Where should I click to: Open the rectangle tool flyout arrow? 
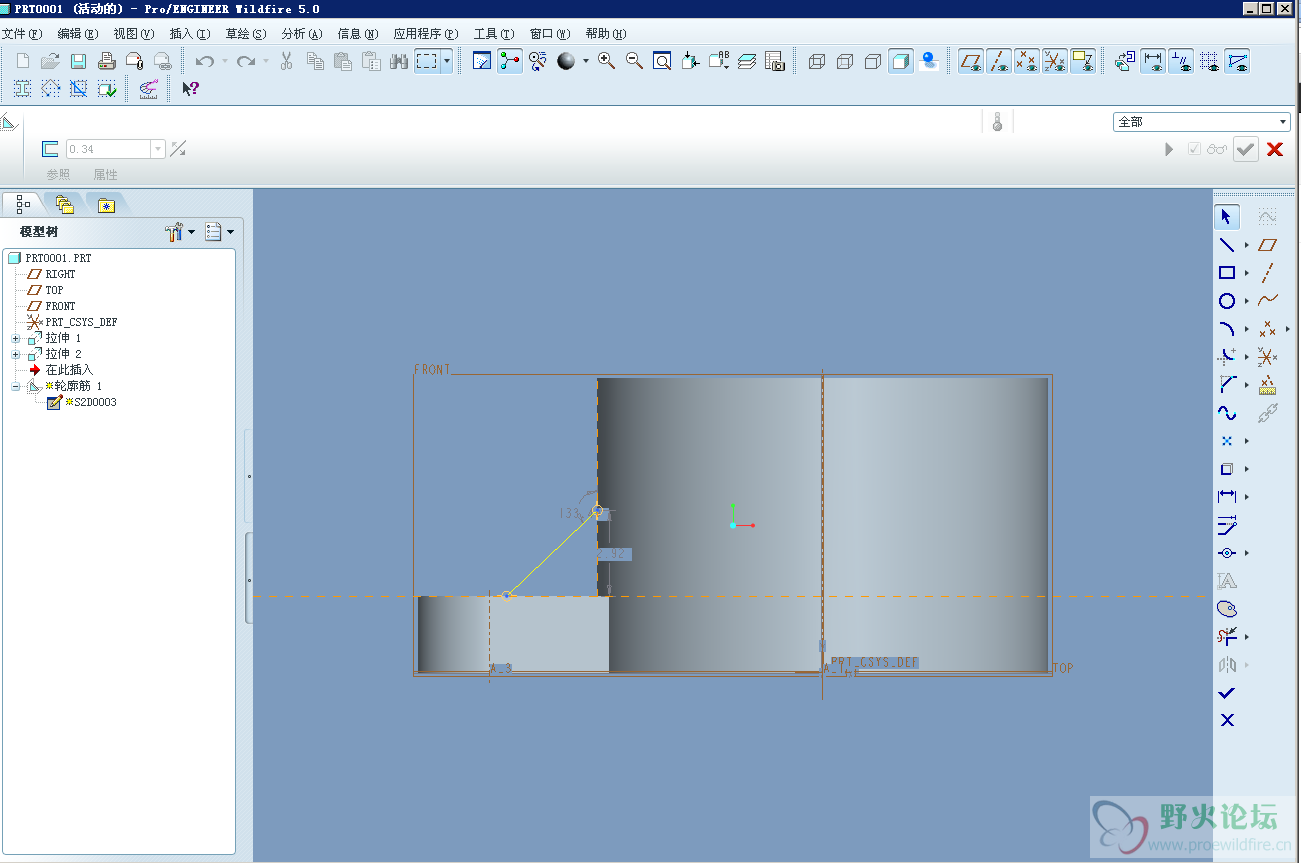(x=1247, y=273)
